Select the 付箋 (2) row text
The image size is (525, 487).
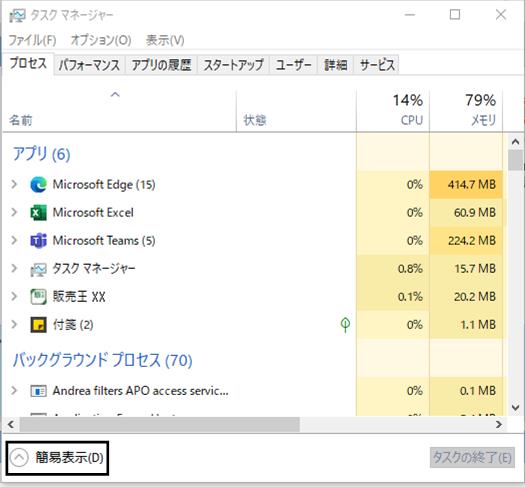click(73, 325)
